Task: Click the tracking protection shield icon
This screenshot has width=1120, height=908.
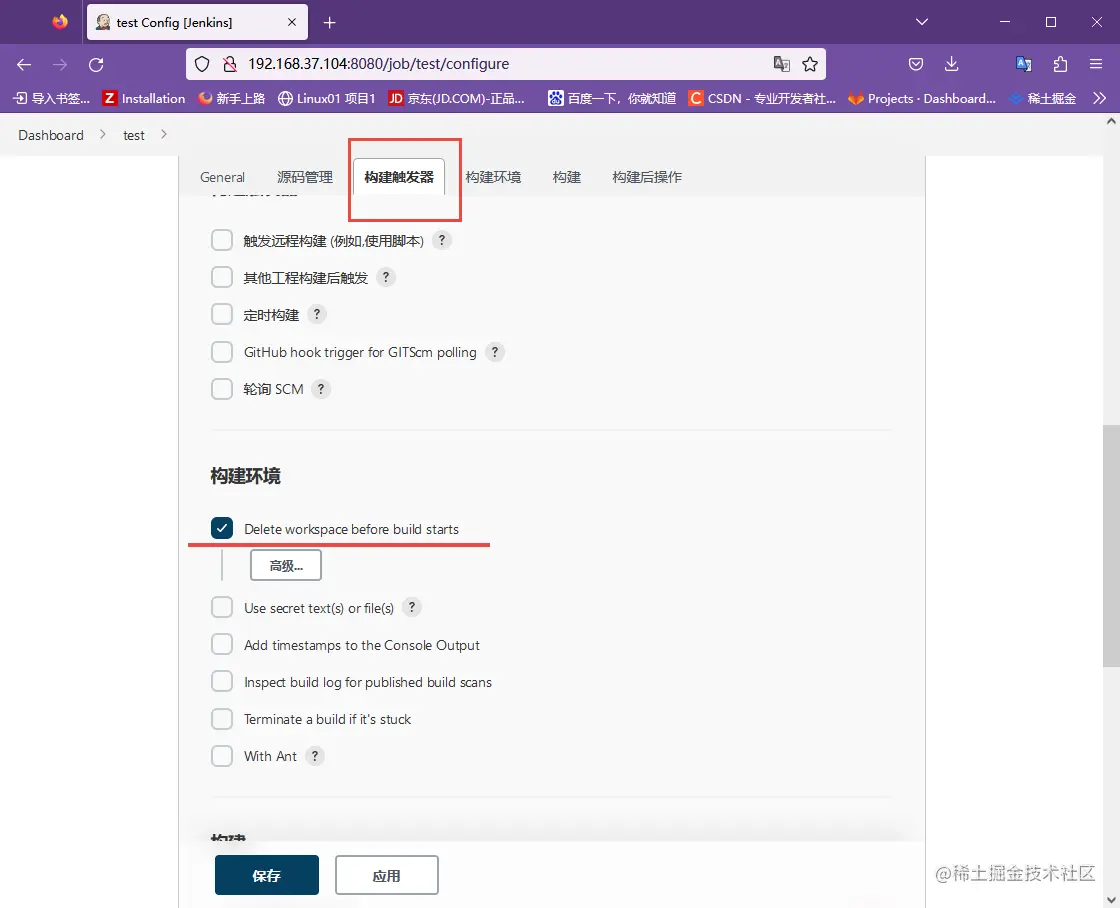Action: tap(203, 63)
